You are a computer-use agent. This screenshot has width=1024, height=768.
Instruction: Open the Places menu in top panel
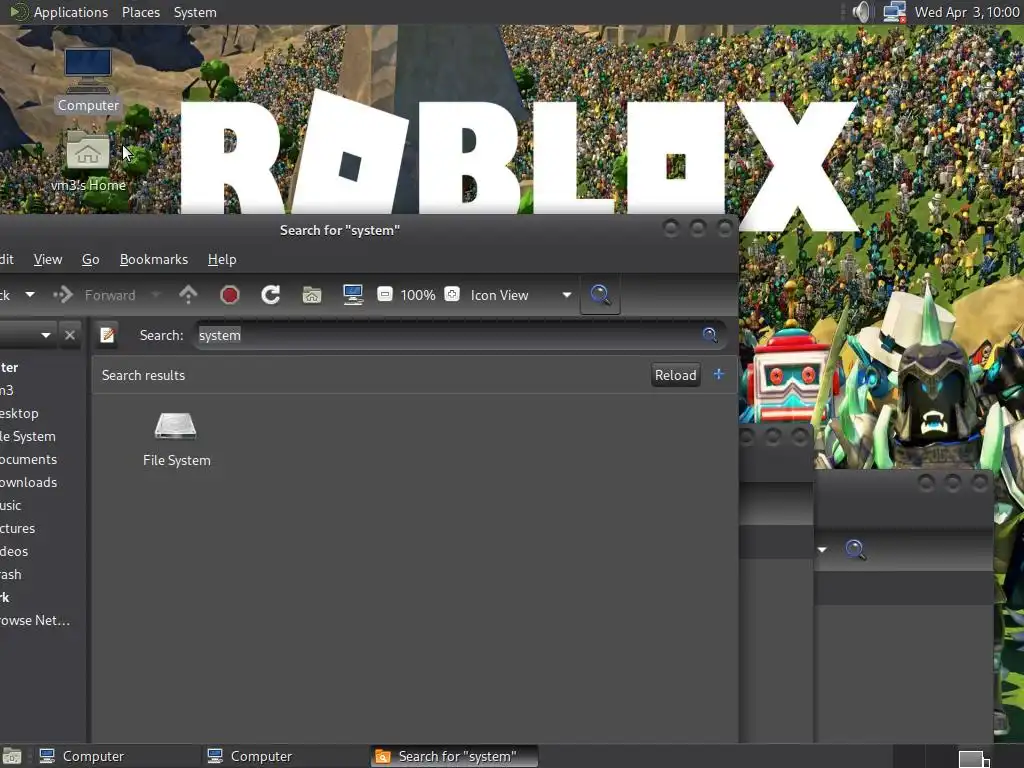140,12
